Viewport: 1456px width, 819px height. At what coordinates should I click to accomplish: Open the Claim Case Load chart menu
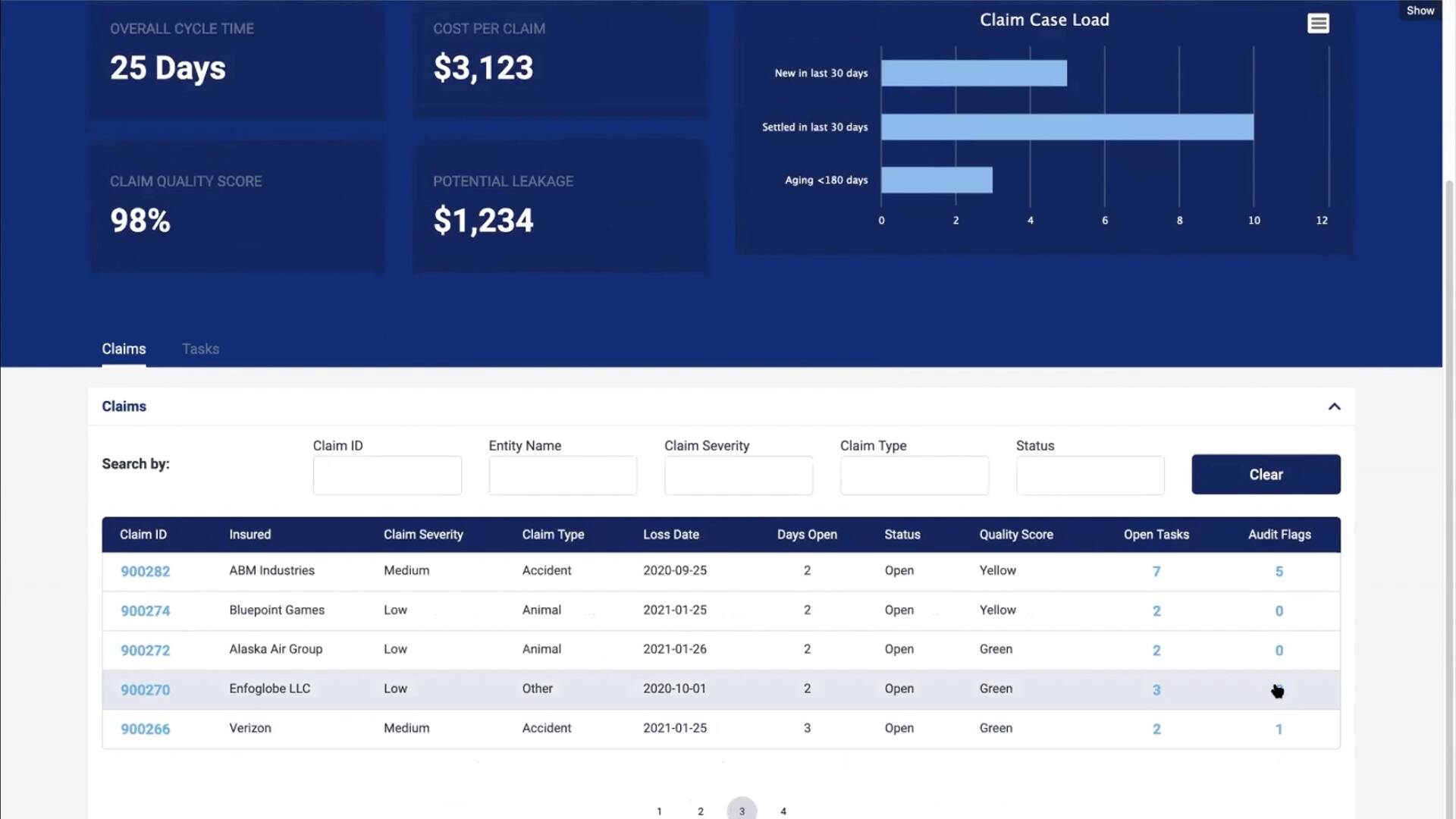tap(1319, 24)
